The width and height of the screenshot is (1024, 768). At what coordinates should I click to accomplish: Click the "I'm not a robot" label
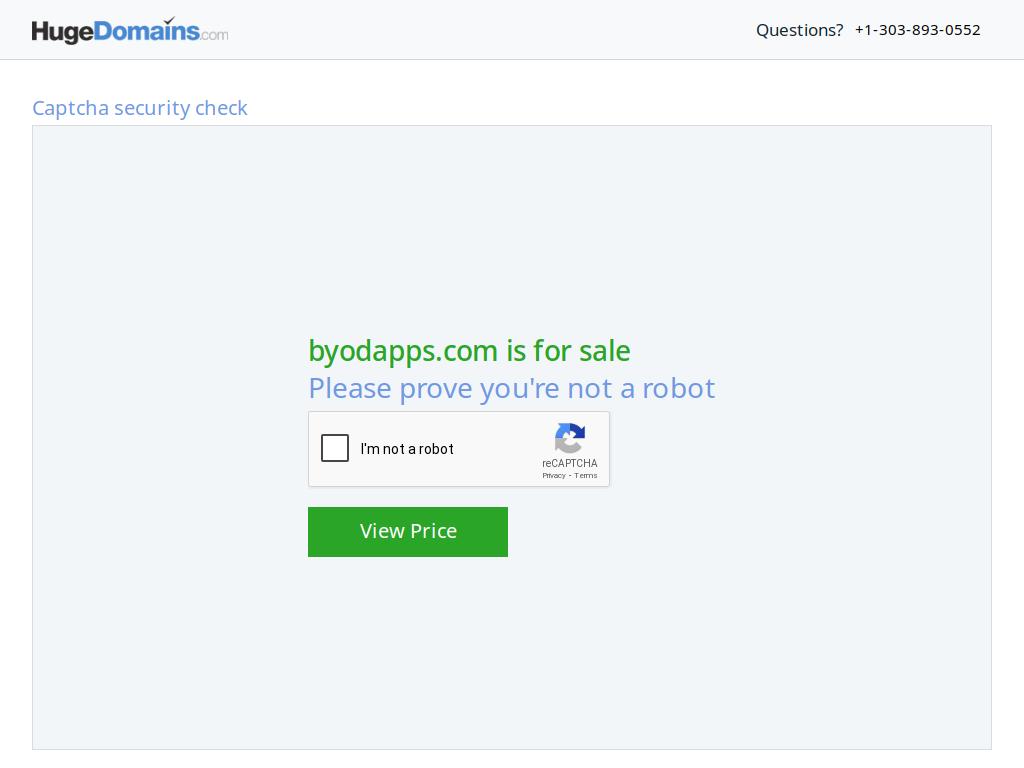(x=407, y=449)
